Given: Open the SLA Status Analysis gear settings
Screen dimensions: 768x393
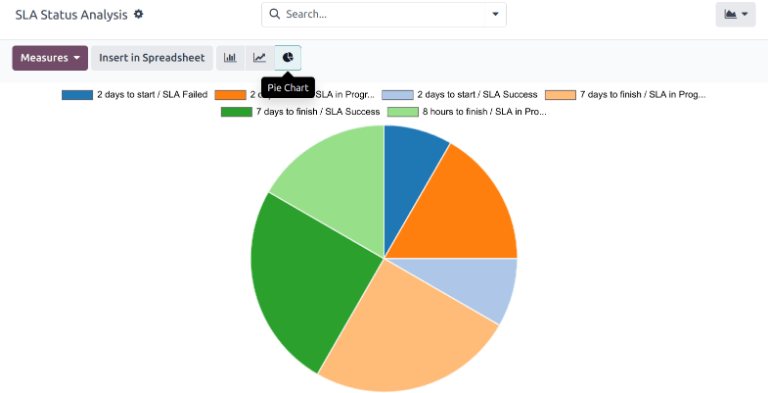Looking at the screenshot, I should (139, 14).
